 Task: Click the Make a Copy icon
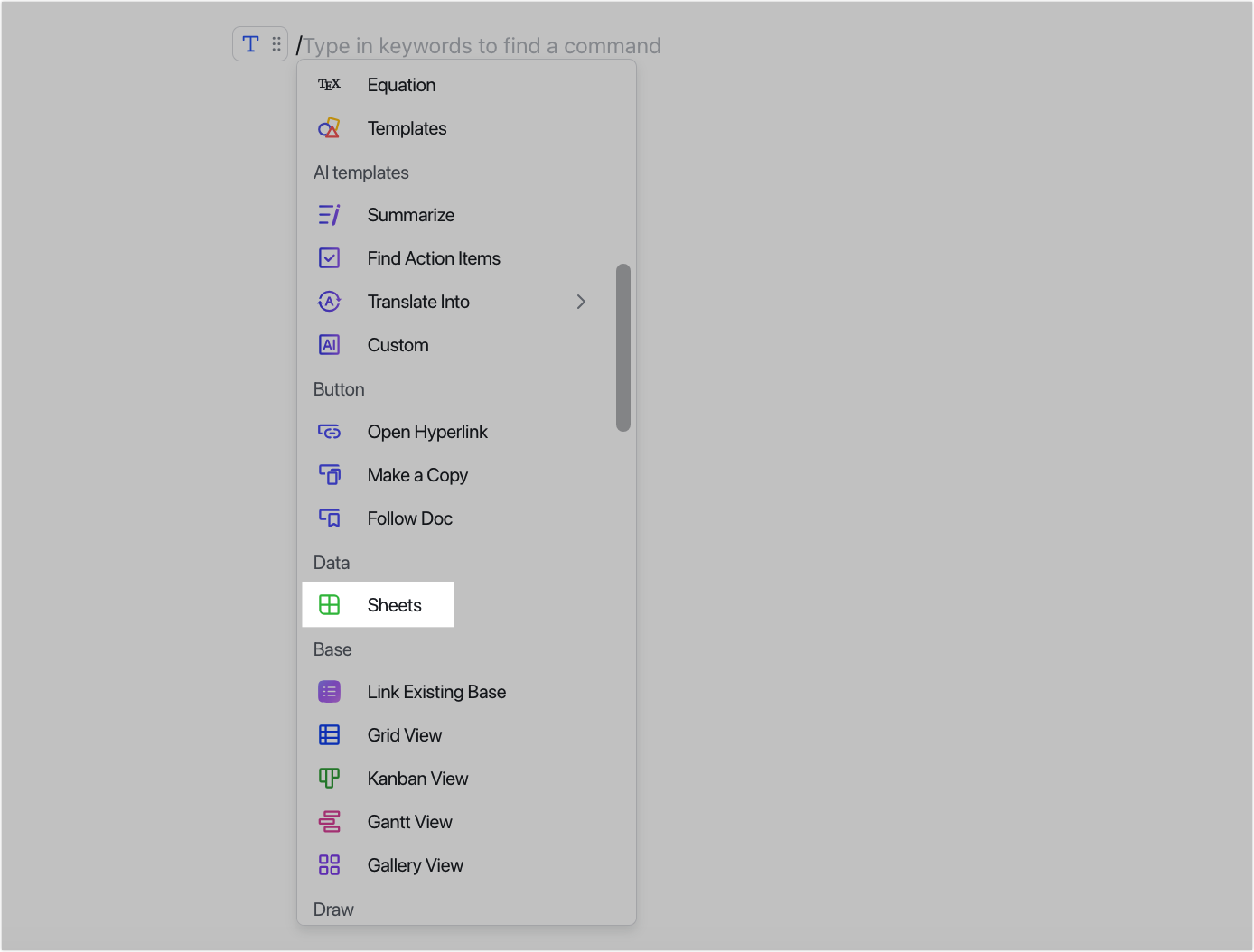(329, 474)
